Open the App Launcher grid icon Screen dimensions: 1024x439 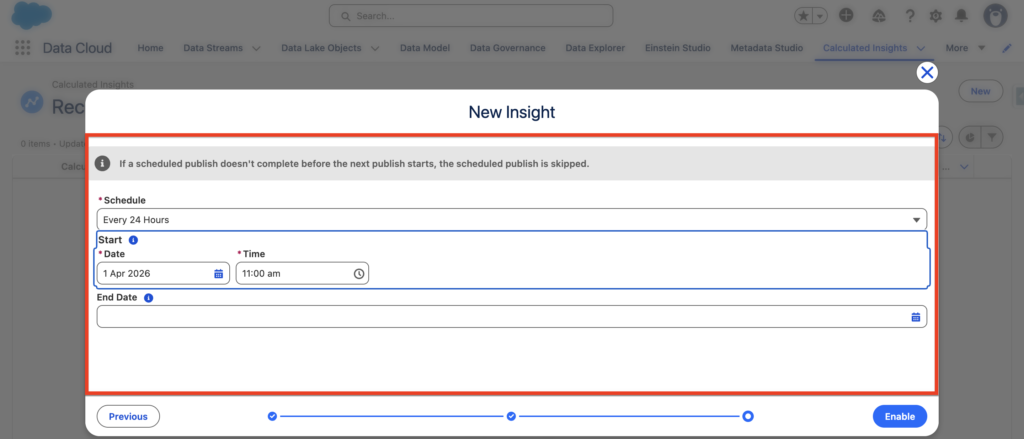tap(23, 48)
